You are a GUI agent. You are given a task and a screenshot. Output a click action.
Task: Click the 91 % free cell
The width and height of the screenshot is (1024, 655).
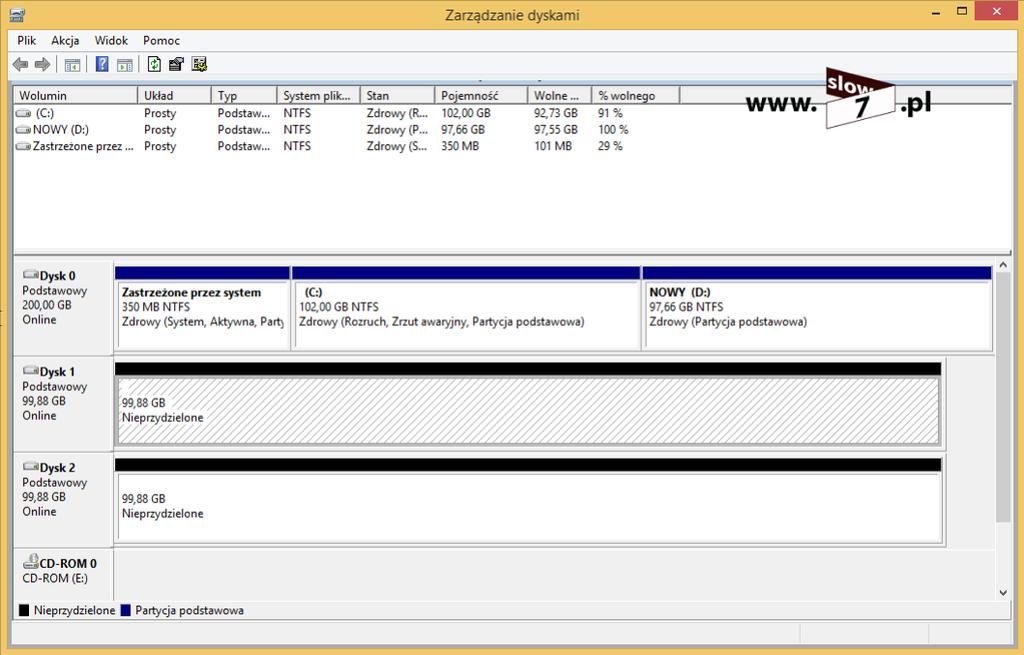point(610,113)
